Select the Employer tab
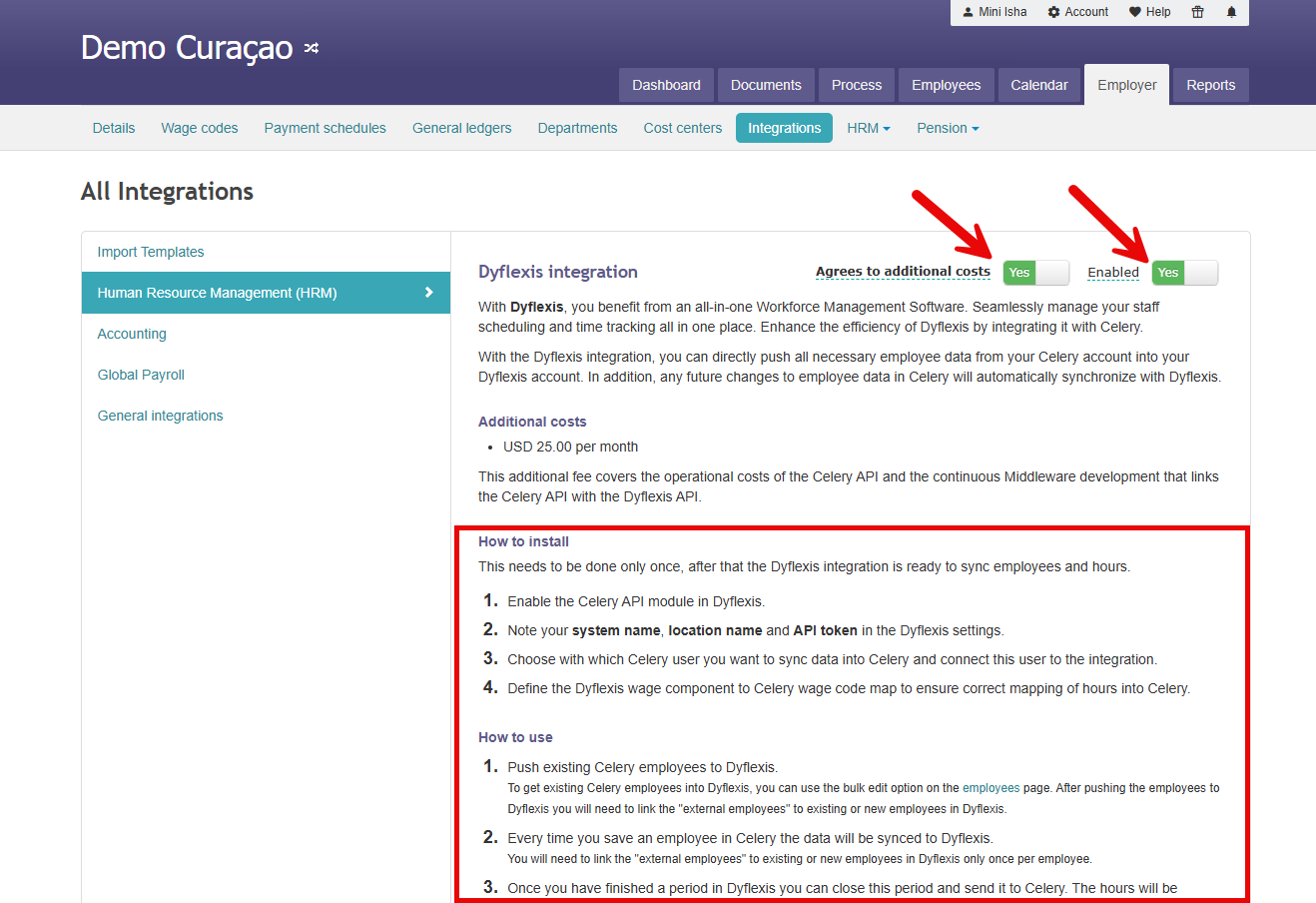Viewport: 1316px width, 903px height. [x=1127, y=85]
